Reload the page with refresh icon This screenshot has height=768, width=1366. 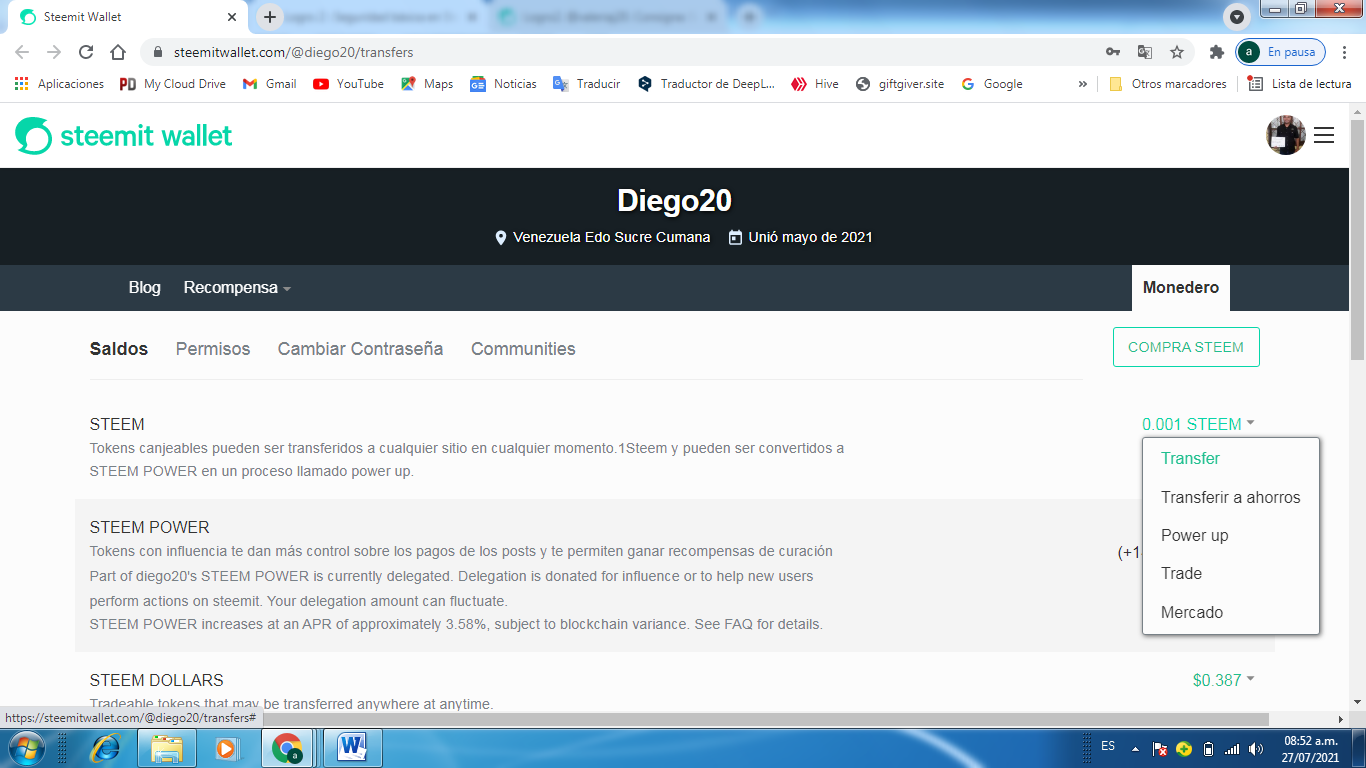86,52
